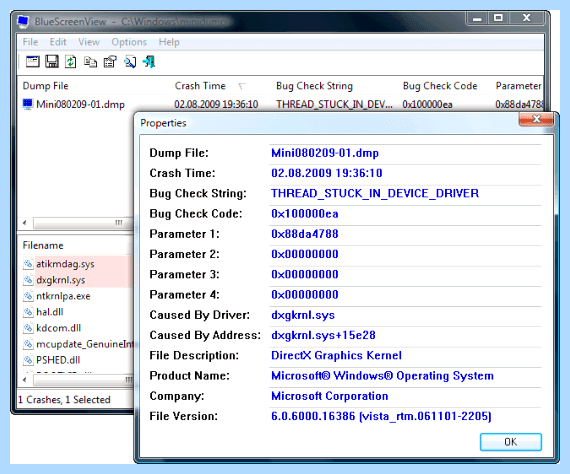
Task: Click the Copy Selected Items icon
Action: pyautogui.click(x=90, y=62)
